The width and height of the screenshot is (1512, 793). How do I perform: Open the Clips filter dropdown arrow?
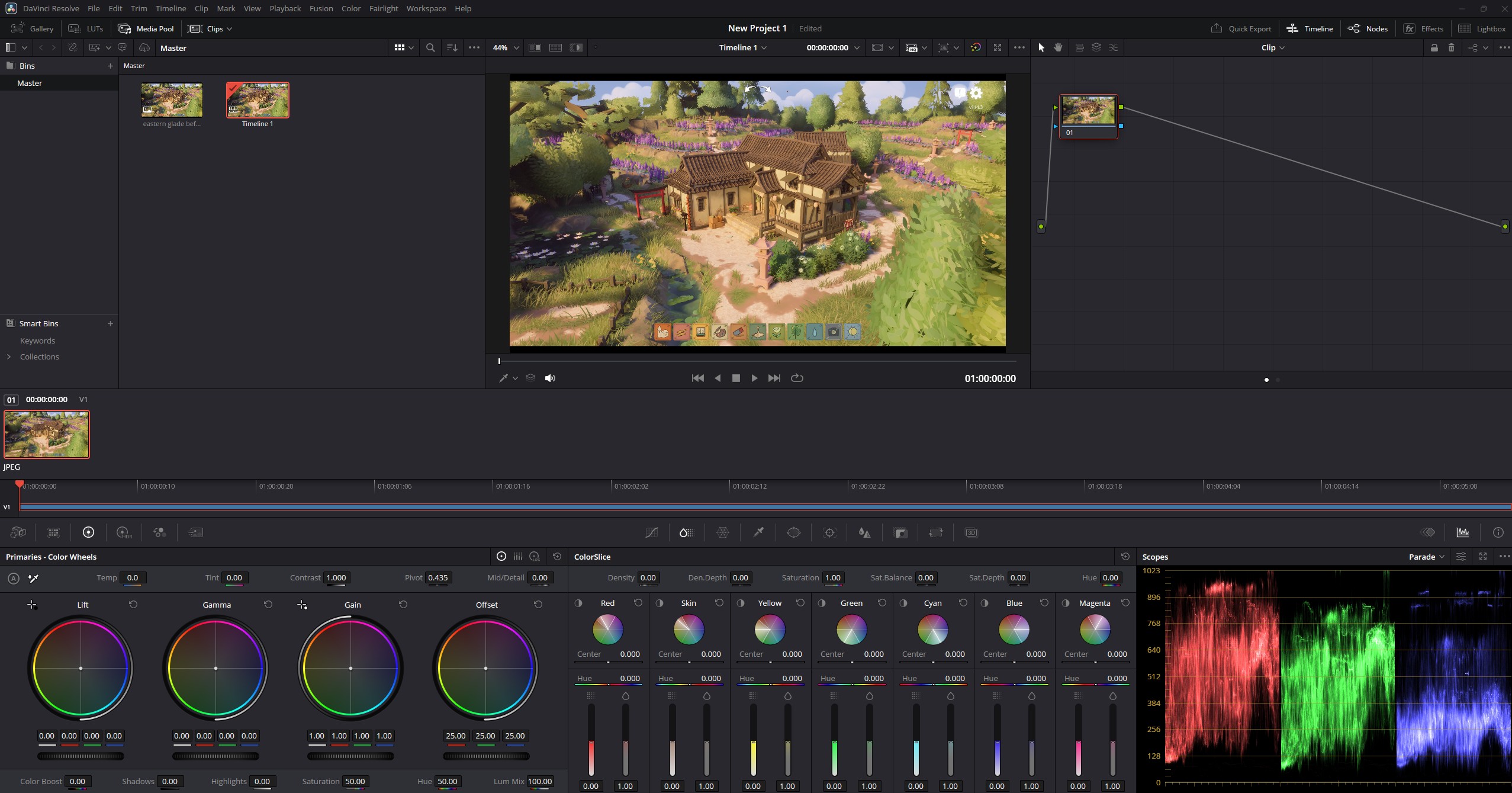click(230, 28)
